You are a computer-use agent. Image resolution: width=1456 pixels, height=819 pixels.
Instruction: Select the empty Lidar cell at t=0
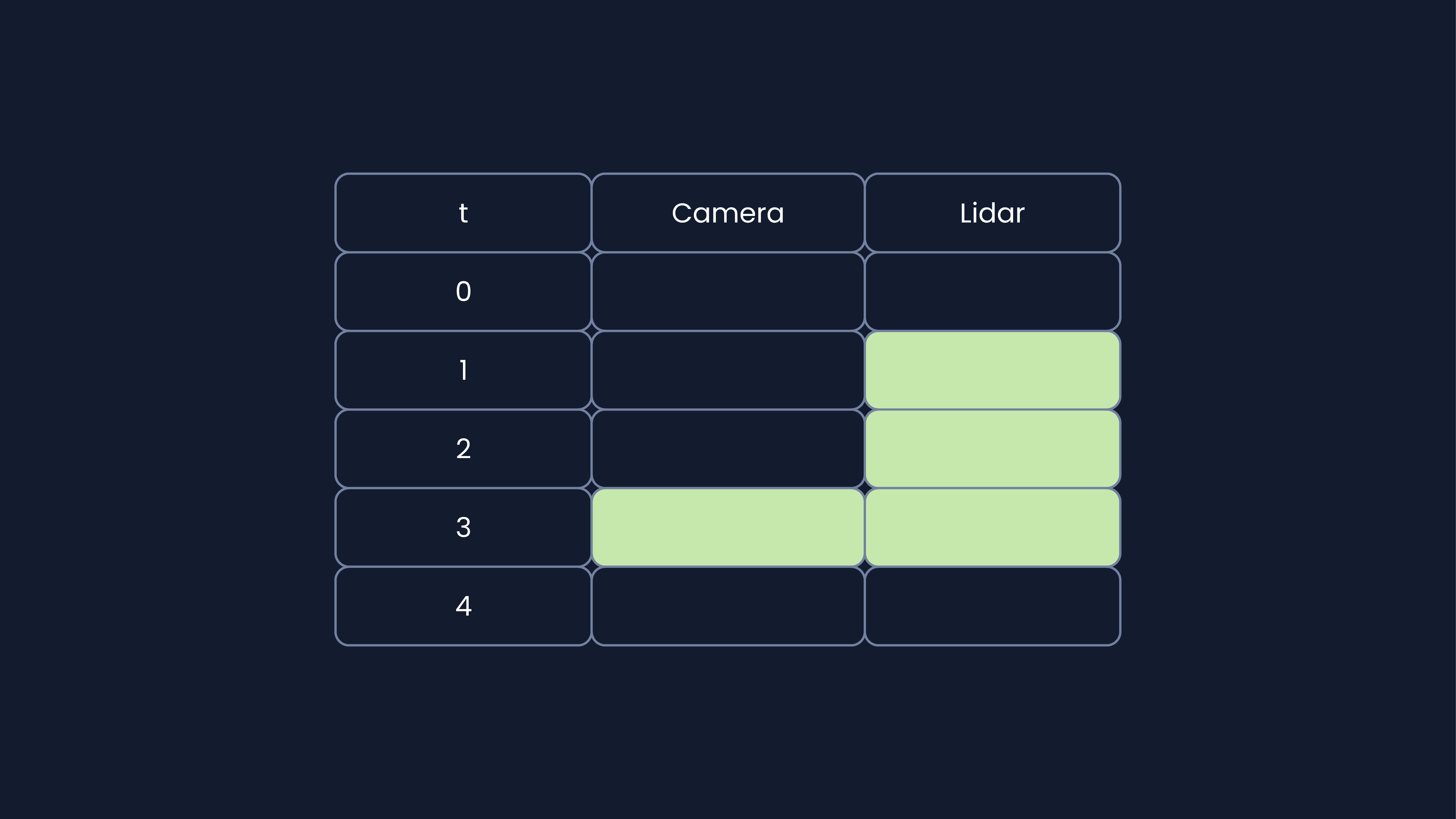[993, 291]
